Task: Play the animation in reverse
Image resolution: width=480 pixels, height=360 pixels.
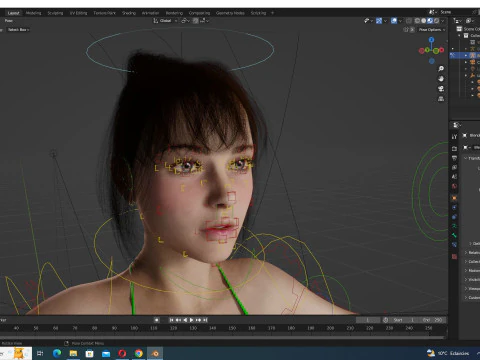Action: point(185,320)
